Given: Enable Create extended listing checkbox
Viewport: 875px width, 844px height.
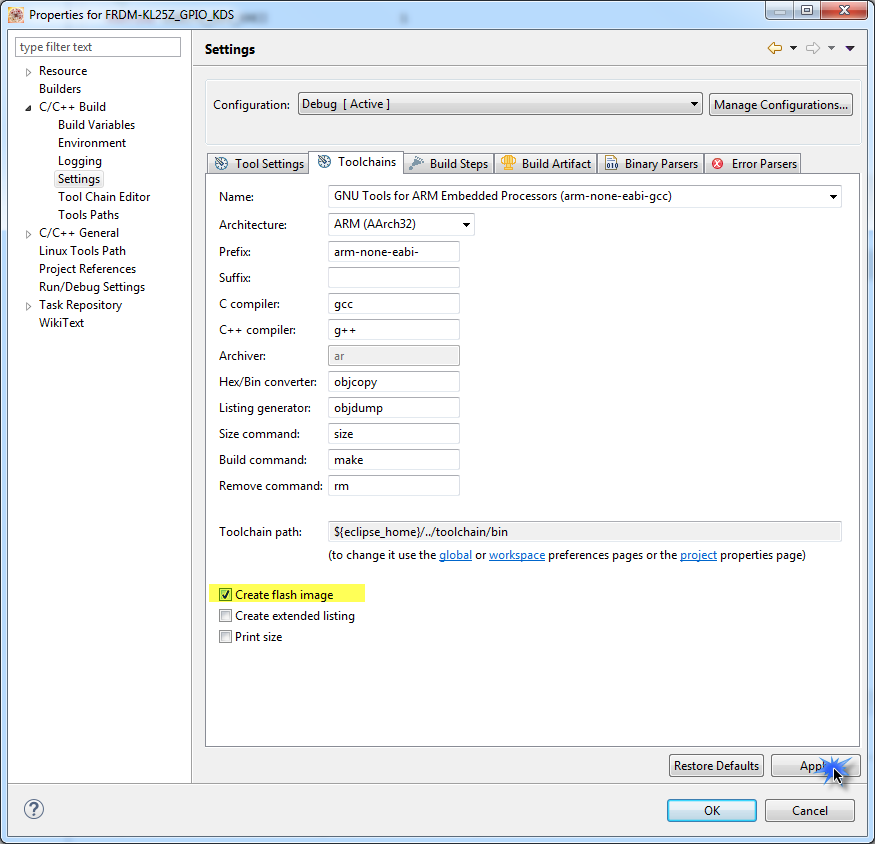Looking at the screenshot, I should (225, 616).
